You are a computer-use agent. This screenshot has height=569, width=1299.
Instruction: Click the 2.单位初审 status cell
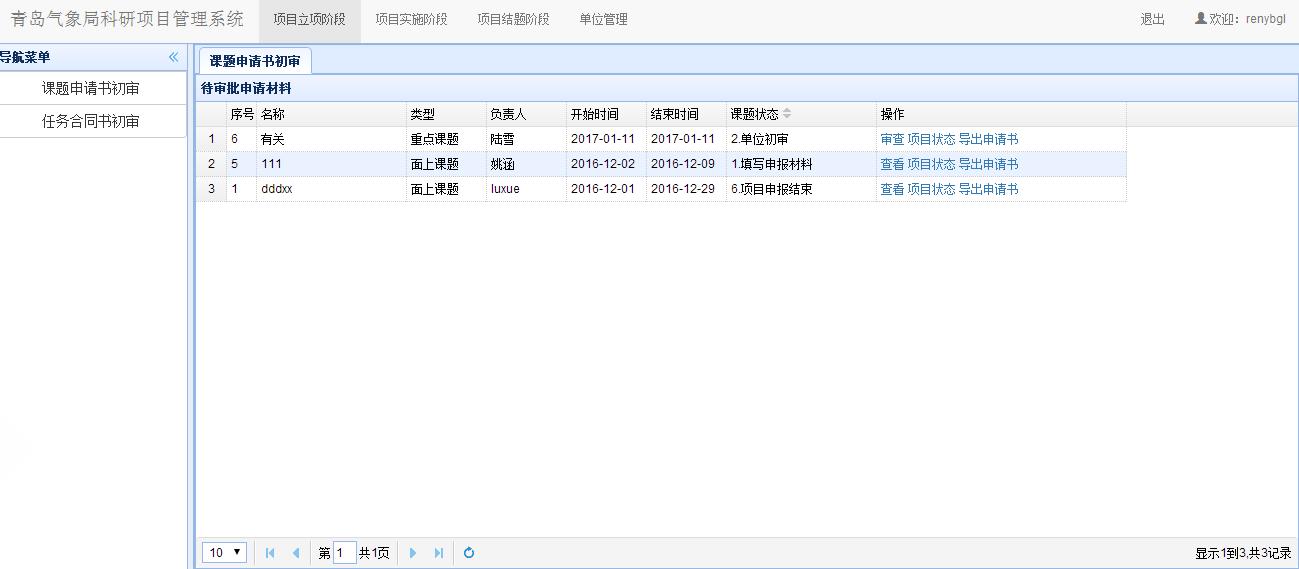click(x=802, y=139)
